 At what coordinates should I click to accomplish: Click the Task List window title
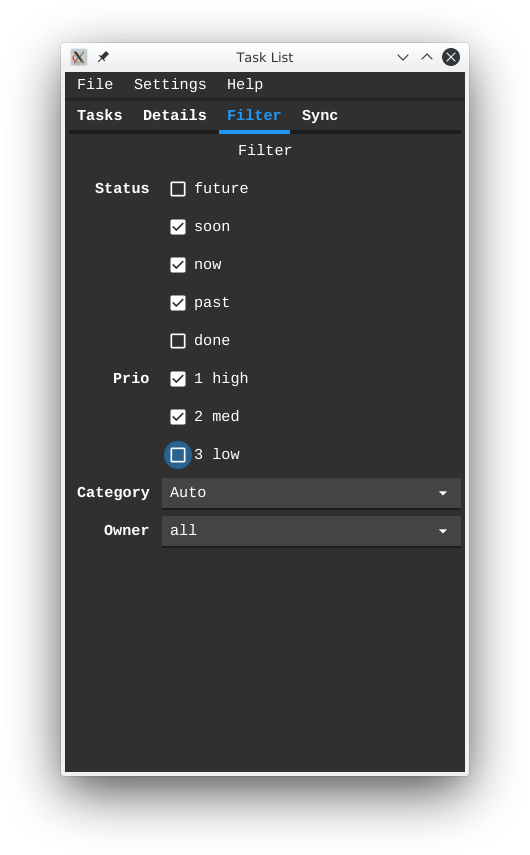pyautogui.click(x=264, y=57)
